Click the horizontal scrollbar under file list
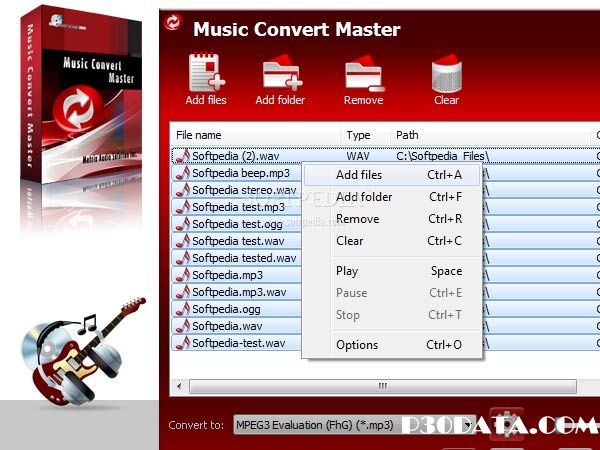The height and width of the screenshot is (450, 600). pyautogui.click(x=380, y=386)
